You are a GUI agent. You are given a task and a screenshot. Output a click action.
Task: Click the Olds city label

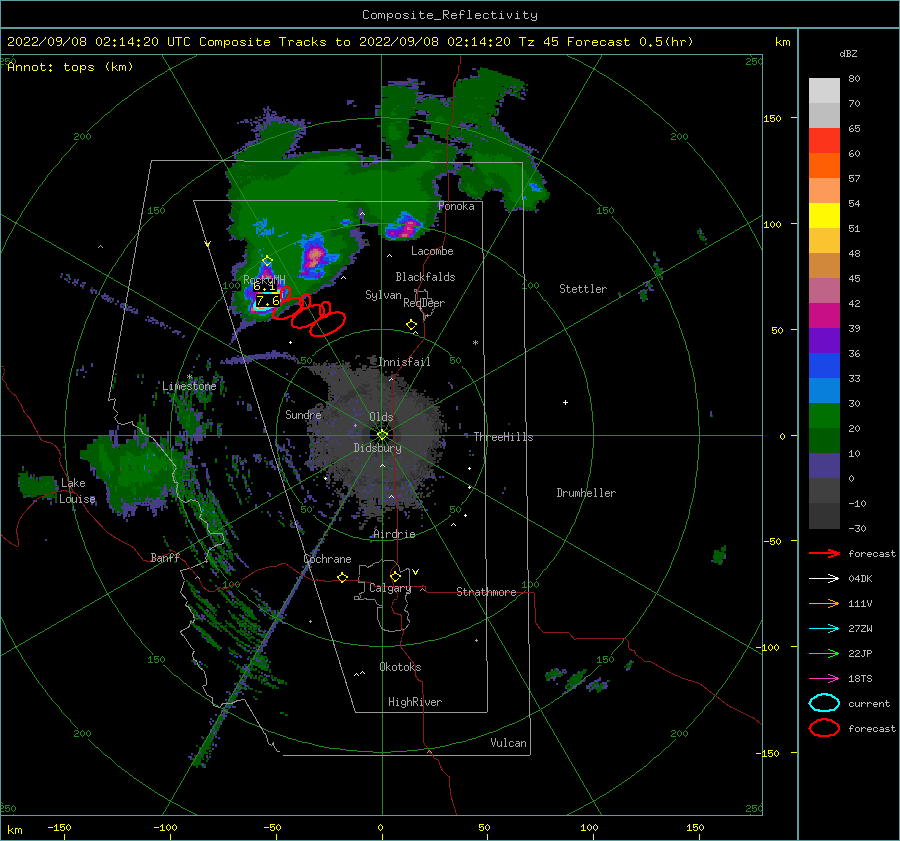(x=381, y=417)
